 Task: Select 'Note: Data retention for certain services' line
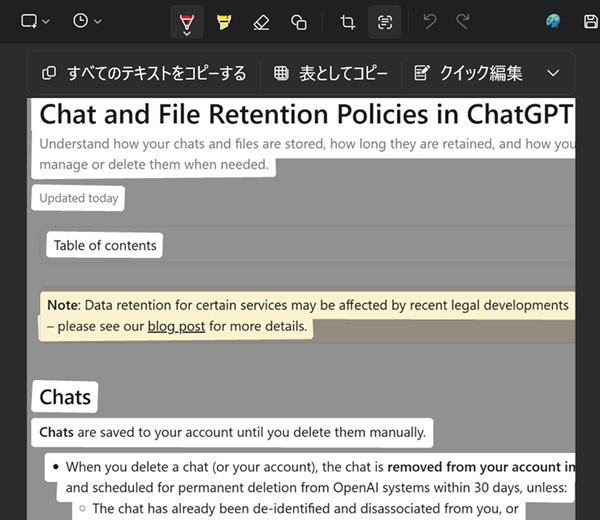click(x=308, y=305)
